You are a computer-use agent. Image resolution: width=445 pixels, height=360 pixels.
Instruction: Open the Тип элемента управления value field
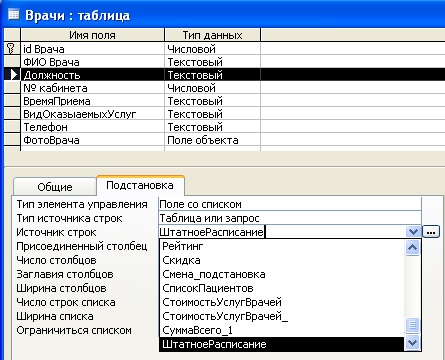click(290, 204)
